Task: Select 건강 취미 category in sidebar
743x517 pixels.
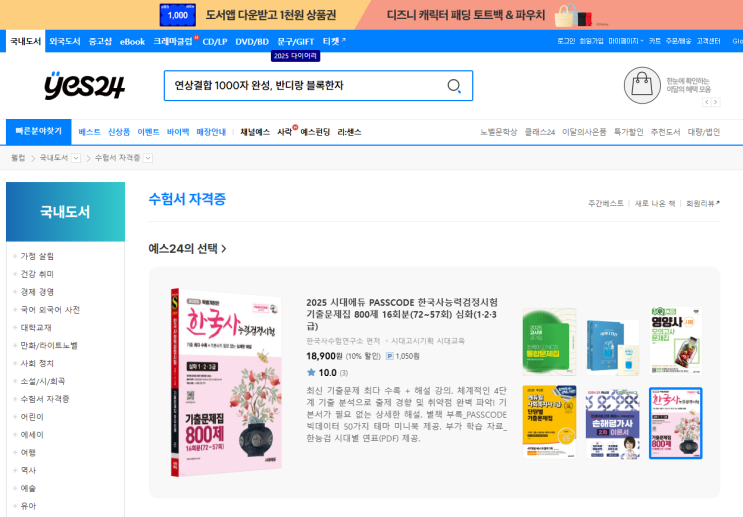Action: [x=37, y=274]
